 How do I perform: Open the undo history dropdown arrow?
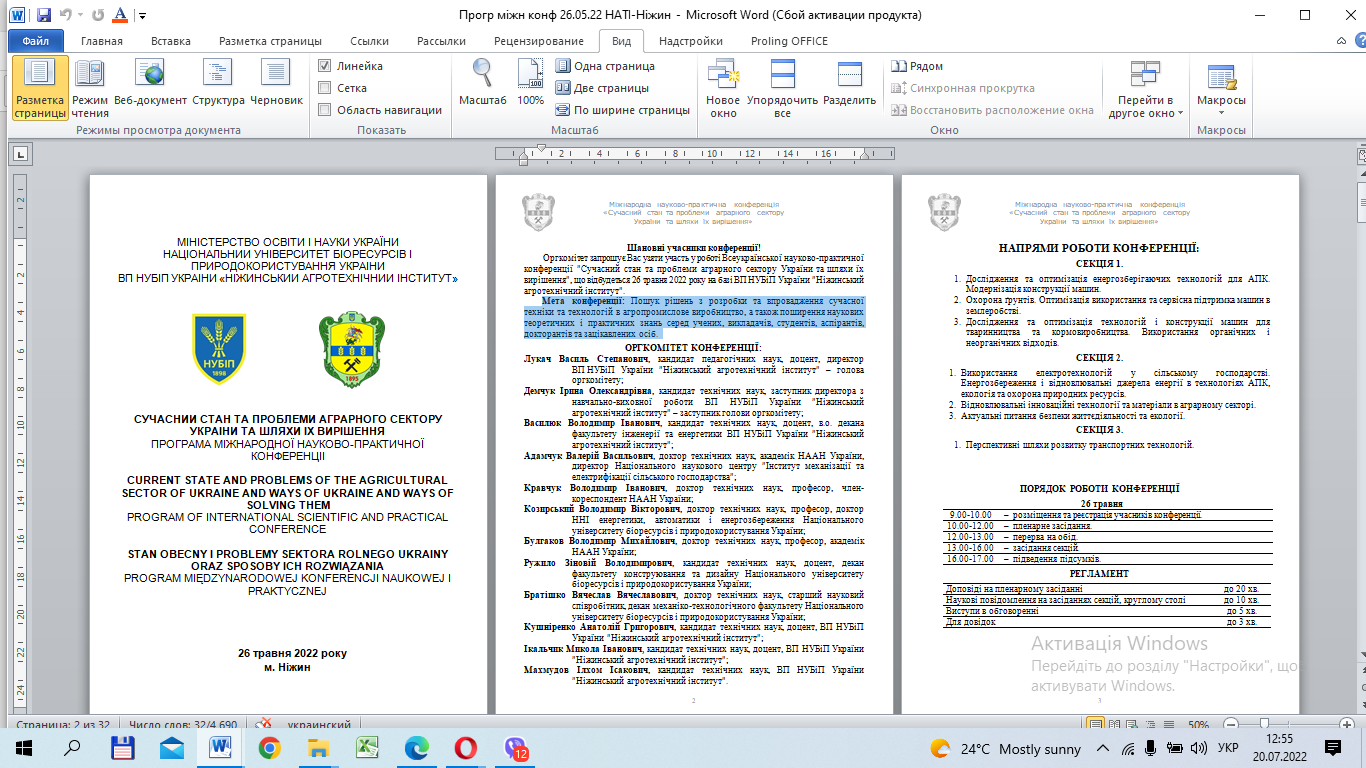point(80,16)
